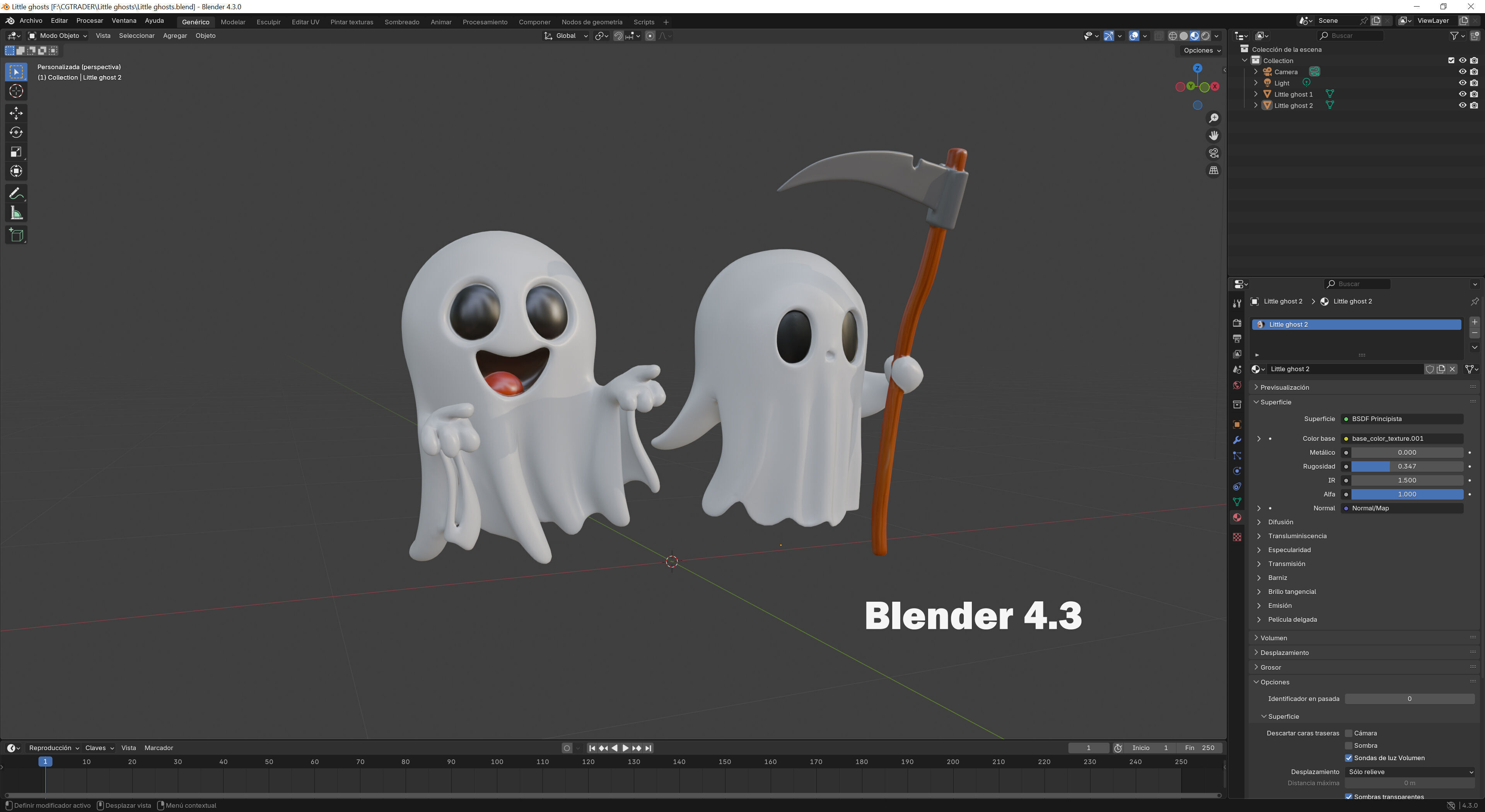Open the Particles properties tab

(x=1237, y=456)
